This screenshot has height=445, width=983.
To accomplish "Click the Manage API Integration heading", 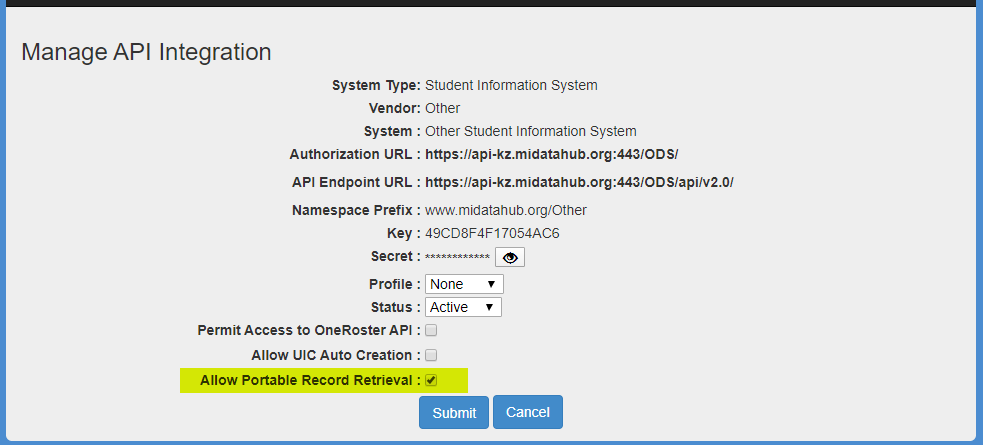I will [x=146, y=52].
